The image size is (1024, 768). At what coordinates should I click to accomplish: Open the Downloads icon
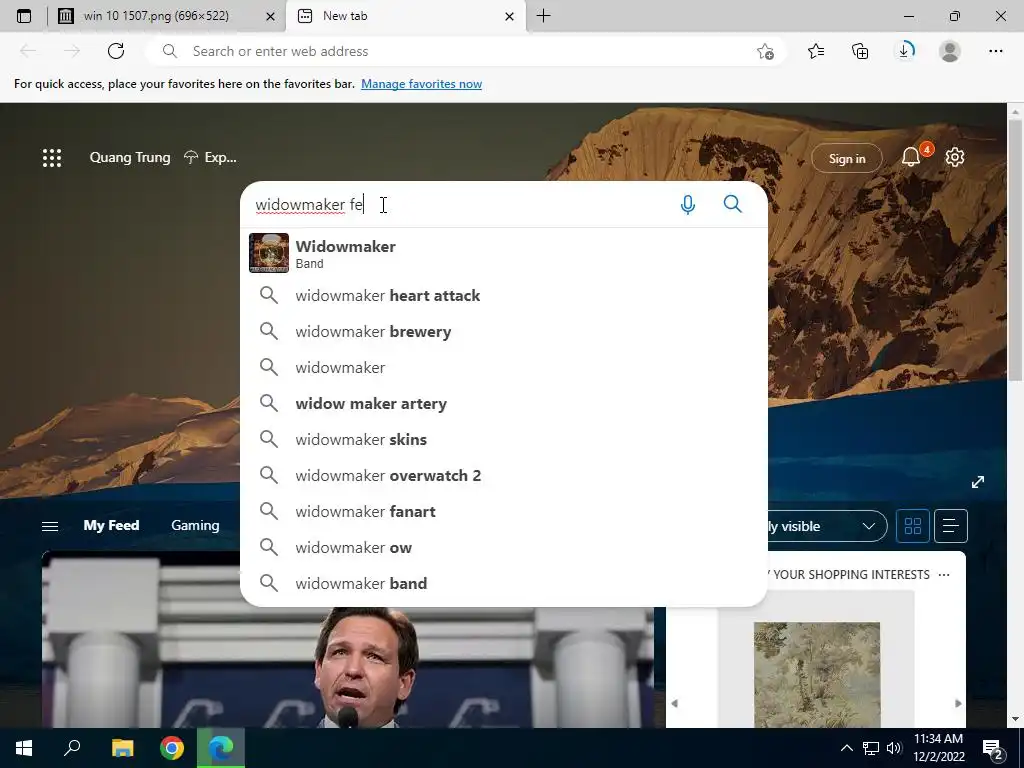pyautogui.click(x=905, y=51)
